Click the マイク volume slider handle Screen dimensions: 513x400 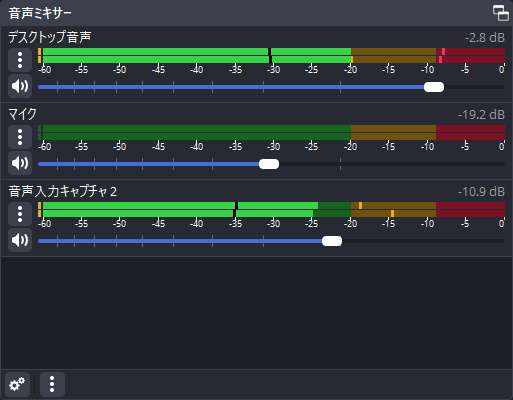[269, 164]
